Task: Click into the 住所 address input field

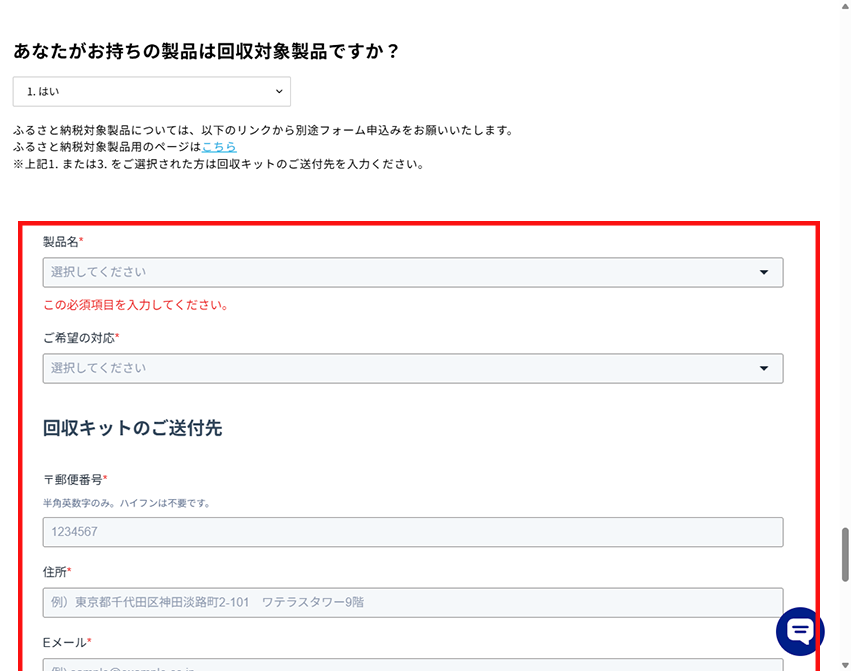Action: click(x=412, y=602)
